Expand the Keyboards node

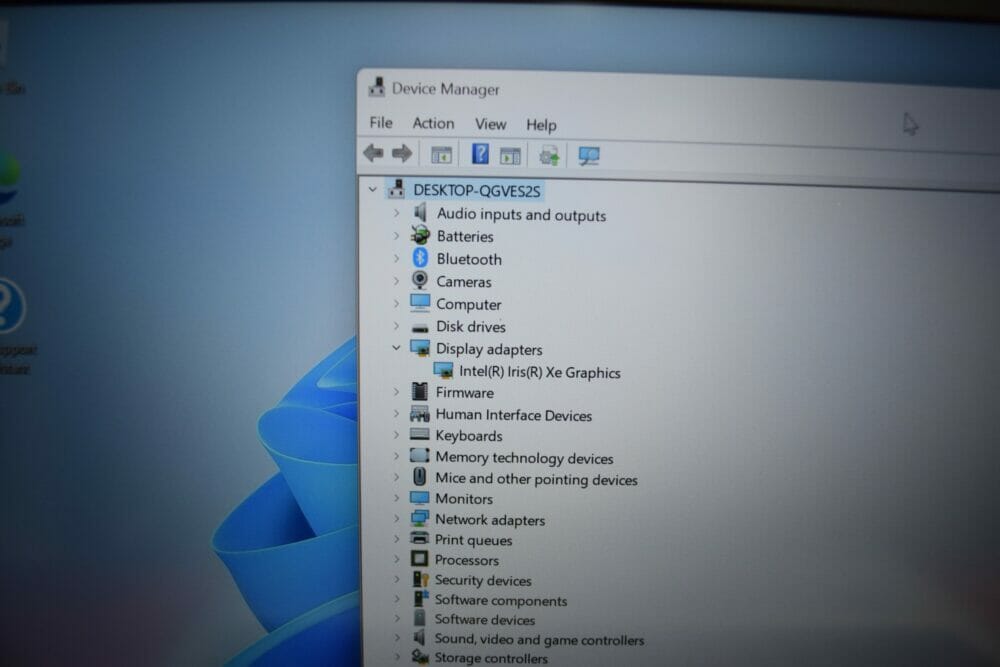[x=396, y=435]
